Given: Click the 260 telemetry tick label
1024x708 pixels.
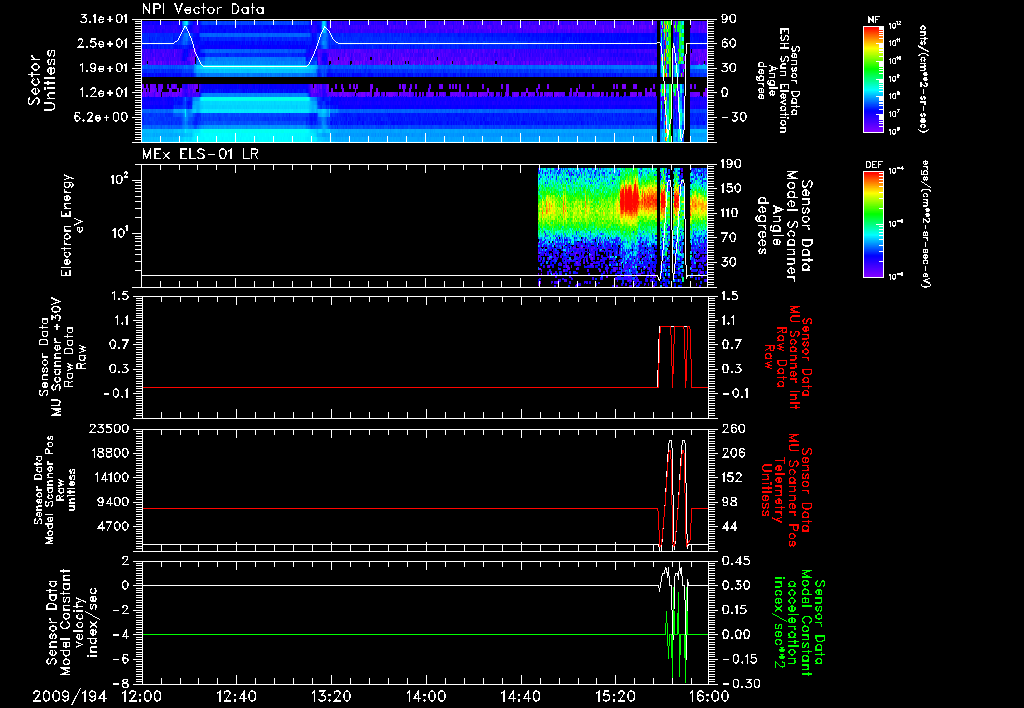Looking at the screenshot, I should (x=733, y=428).
